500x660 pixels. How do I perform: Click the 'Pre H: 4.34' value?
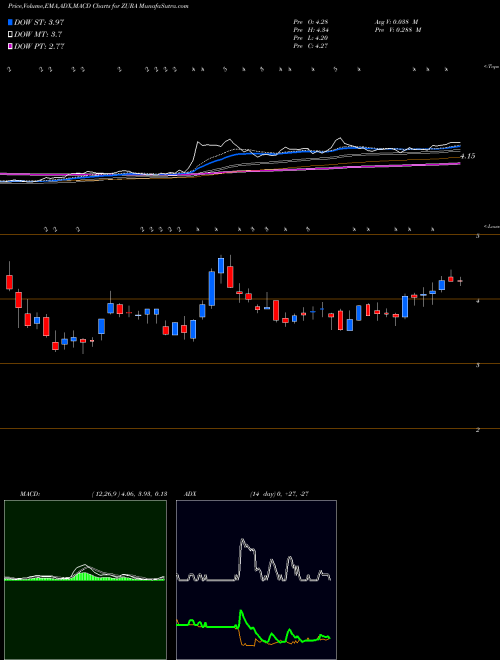point(311,30)
